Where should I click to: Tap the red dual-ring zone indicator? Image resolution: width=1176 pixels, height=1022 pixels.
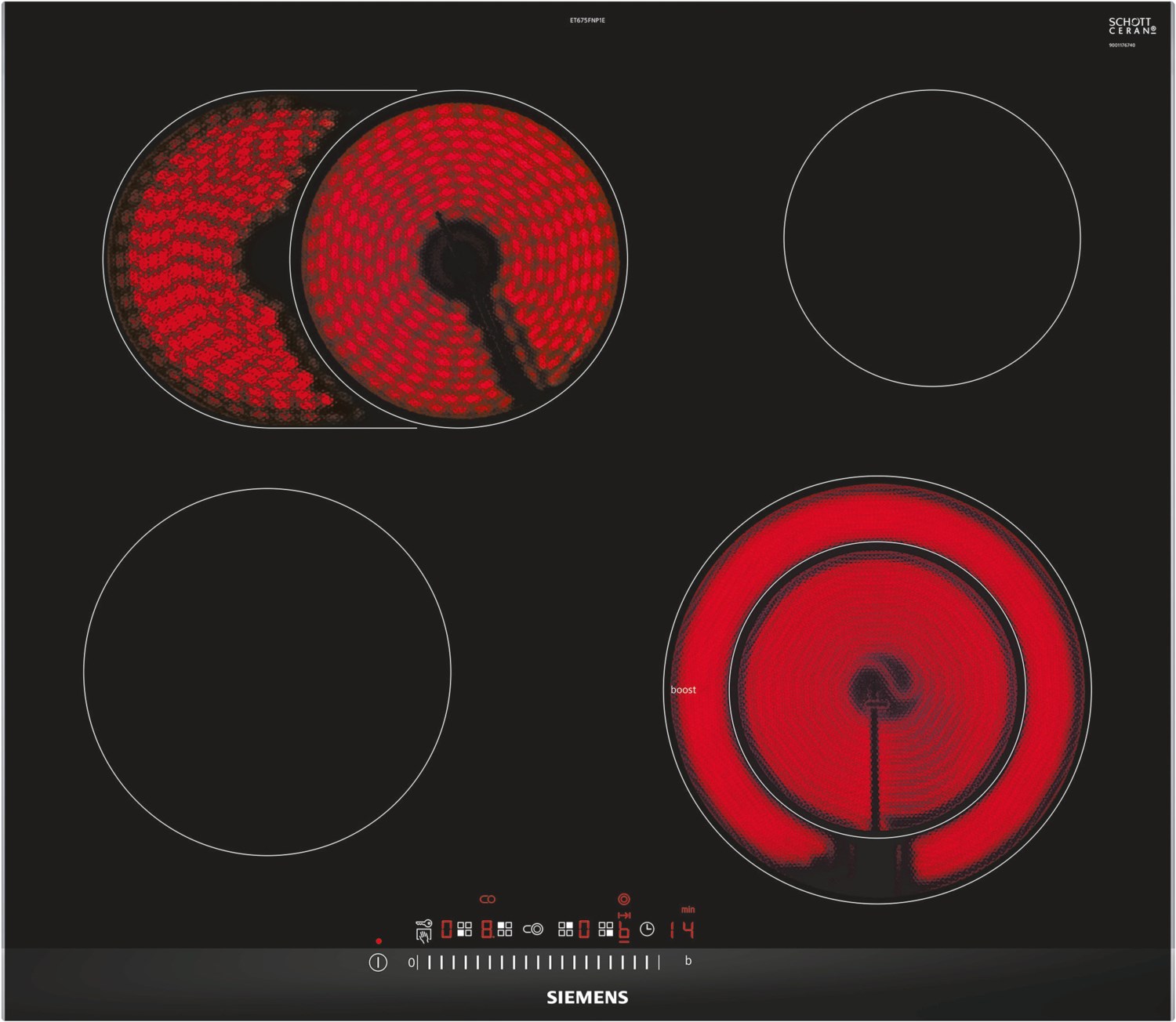click(x=624, y=899)
